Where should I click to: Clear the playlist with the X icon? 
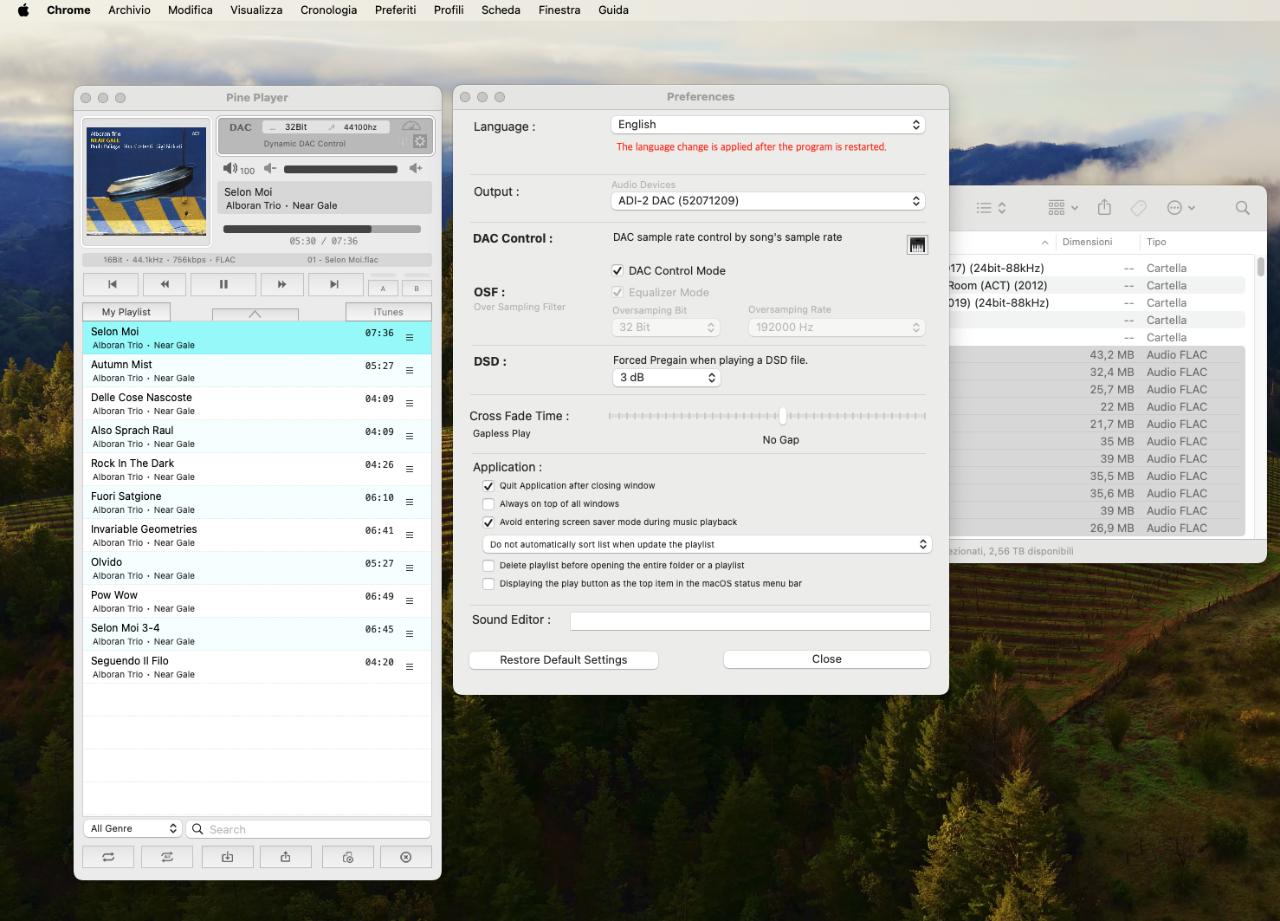tap(406, 857)
